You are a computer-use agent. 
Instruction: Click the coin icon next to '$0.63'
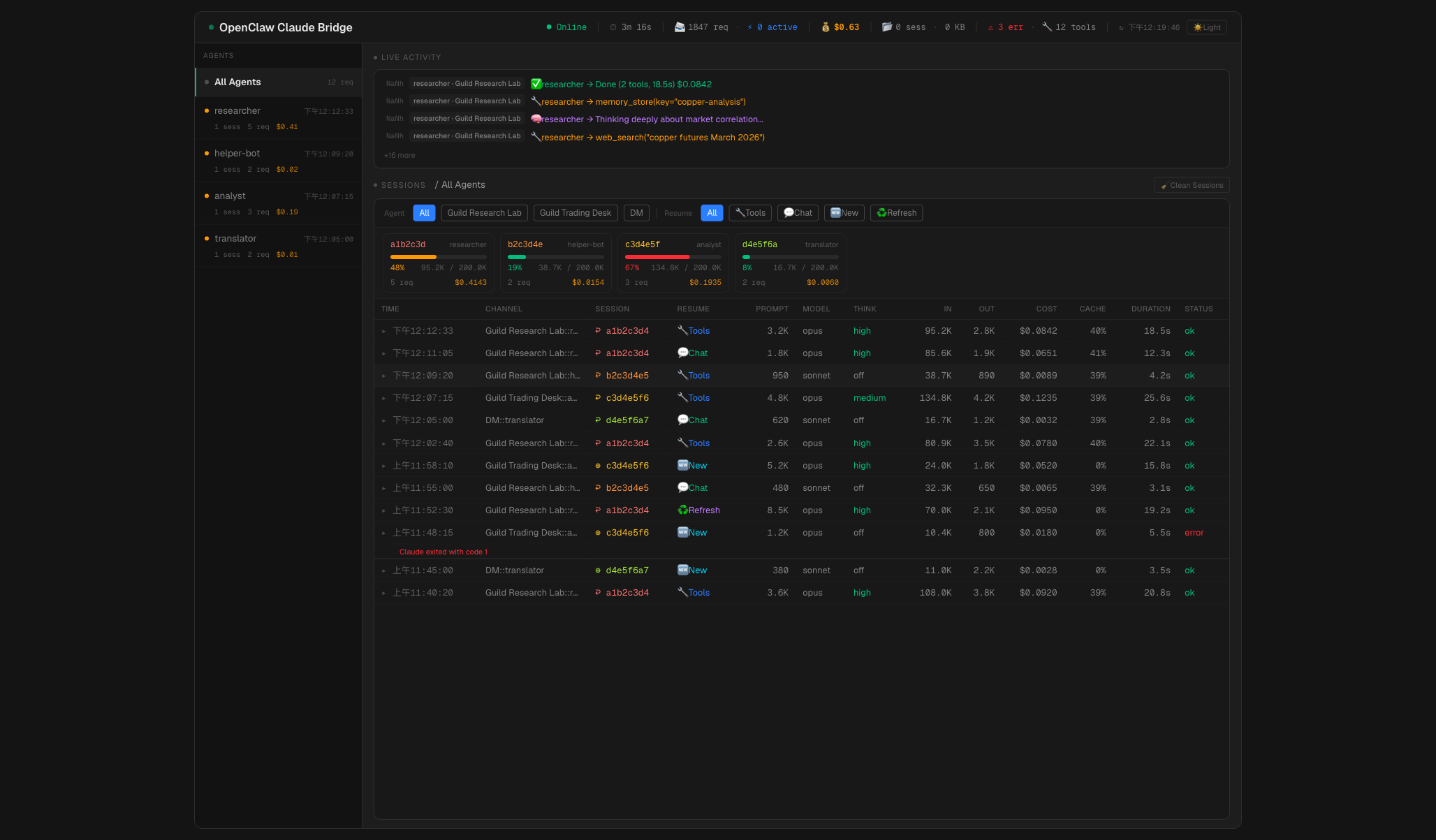tap(827, 27)
